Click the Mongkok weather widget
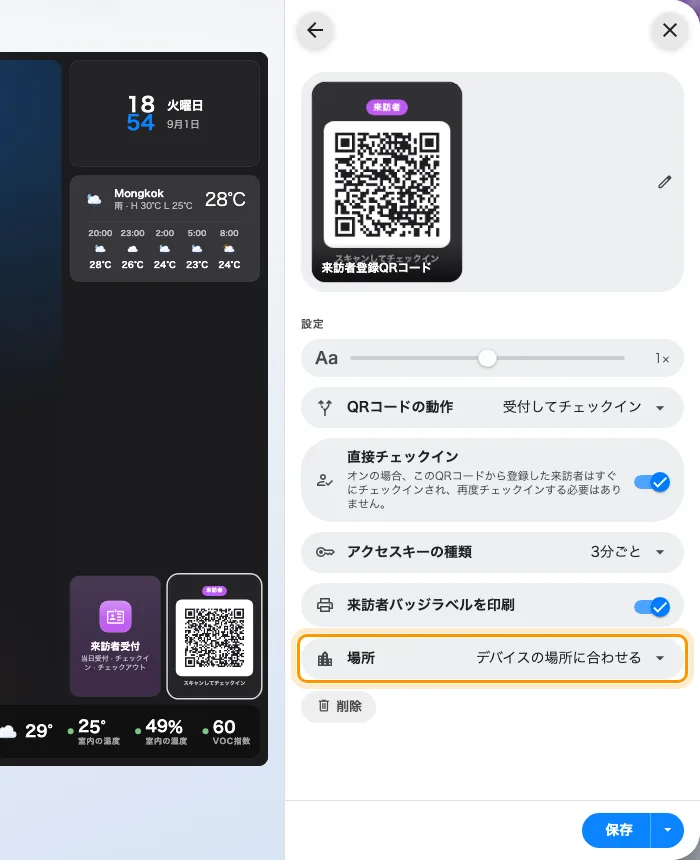The width and height of the screenshot is (700, 860). pos(165,228)
